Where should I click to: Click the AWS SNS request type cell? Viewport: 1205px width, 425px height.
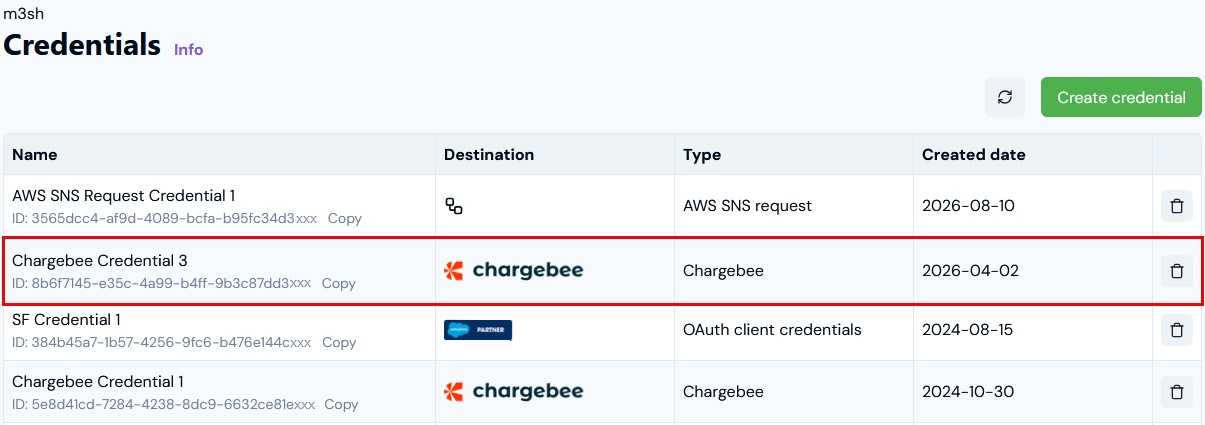pos(748,206)
